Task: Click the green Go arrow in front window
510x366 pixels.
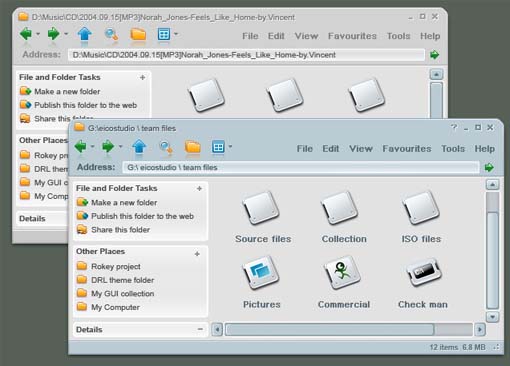Action: pos(489,167)
